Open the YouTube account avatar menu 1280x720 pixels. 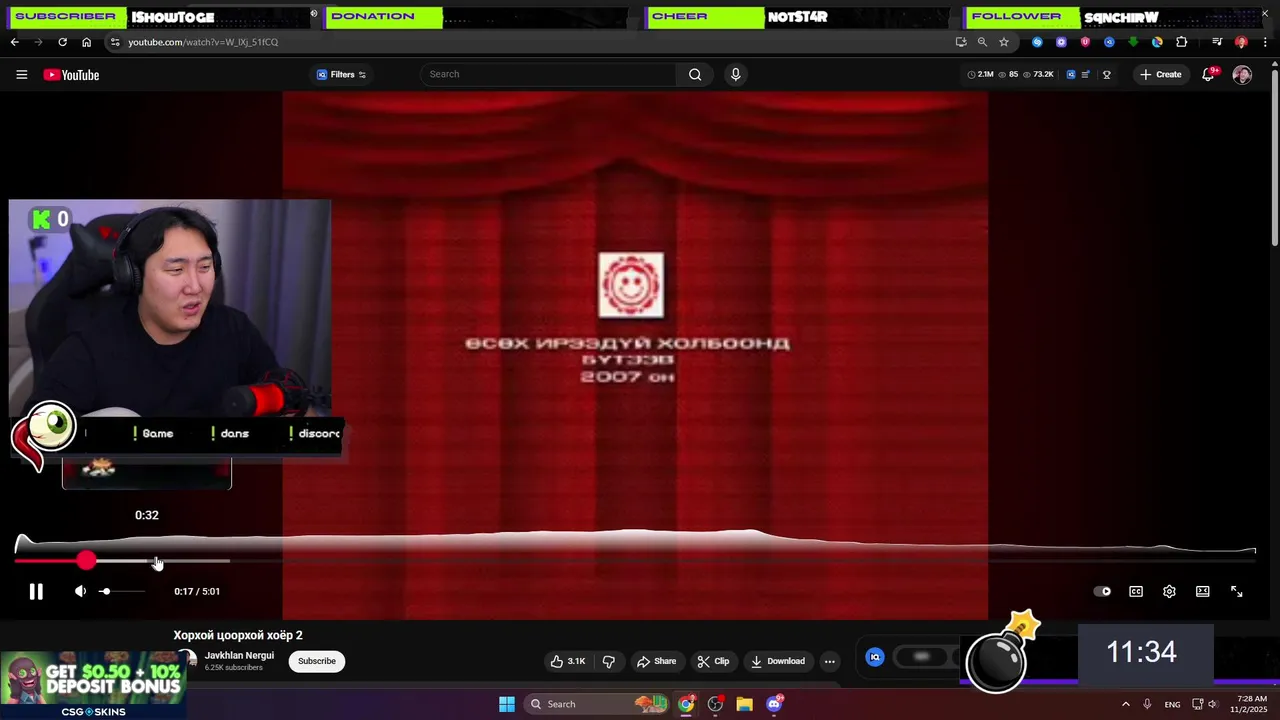pos(1242,75)
